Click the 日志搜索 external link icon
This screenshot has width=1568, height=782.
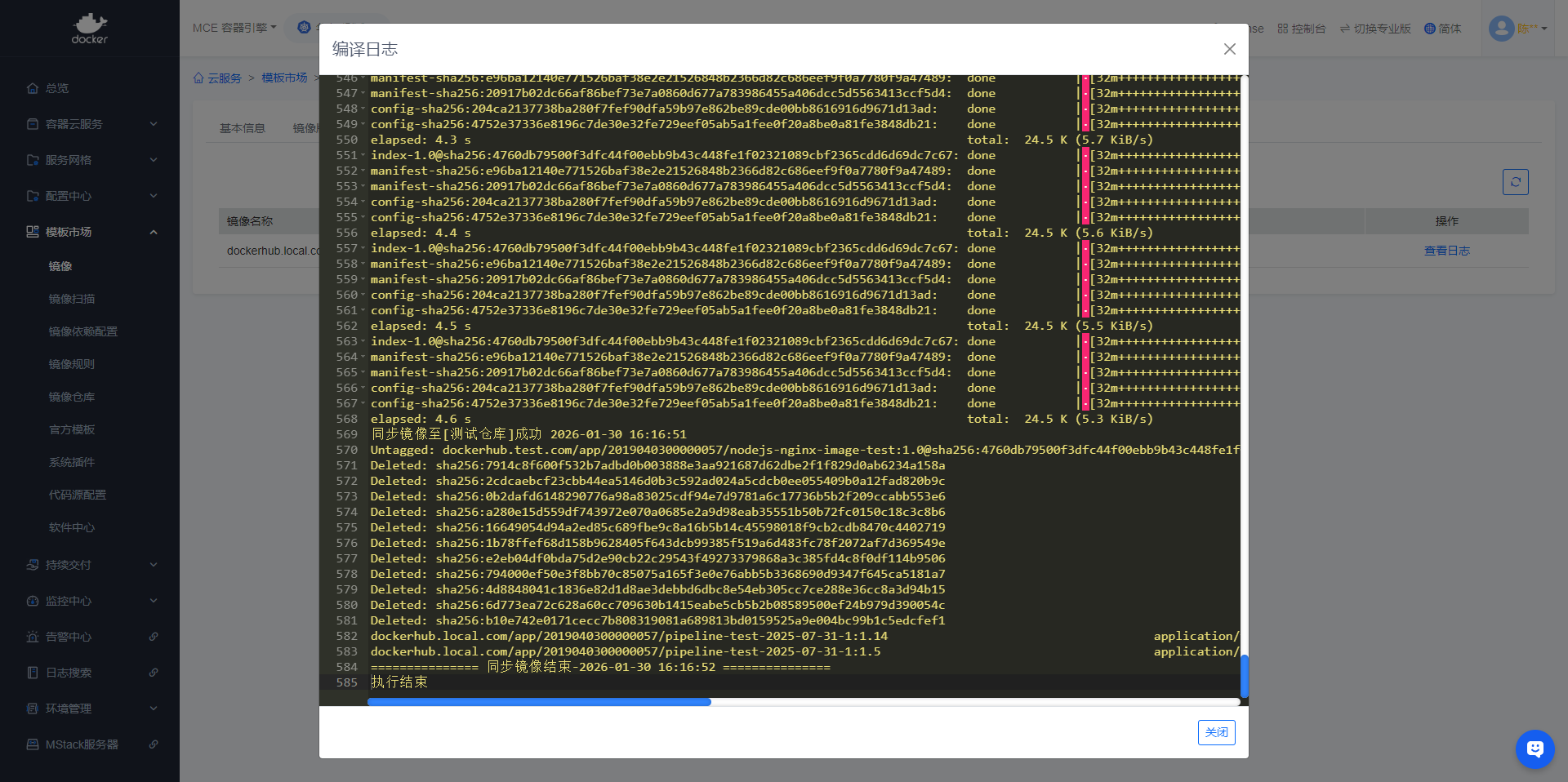(154, 673)
